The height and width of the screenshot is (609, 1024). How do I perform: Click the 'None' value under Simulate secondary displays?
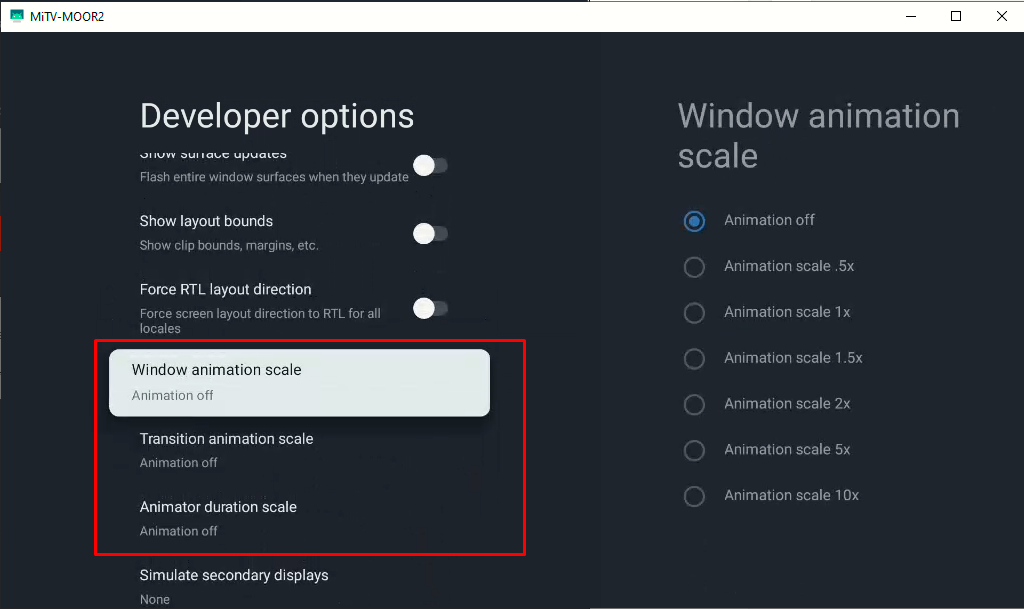click(x=155, y=599)
